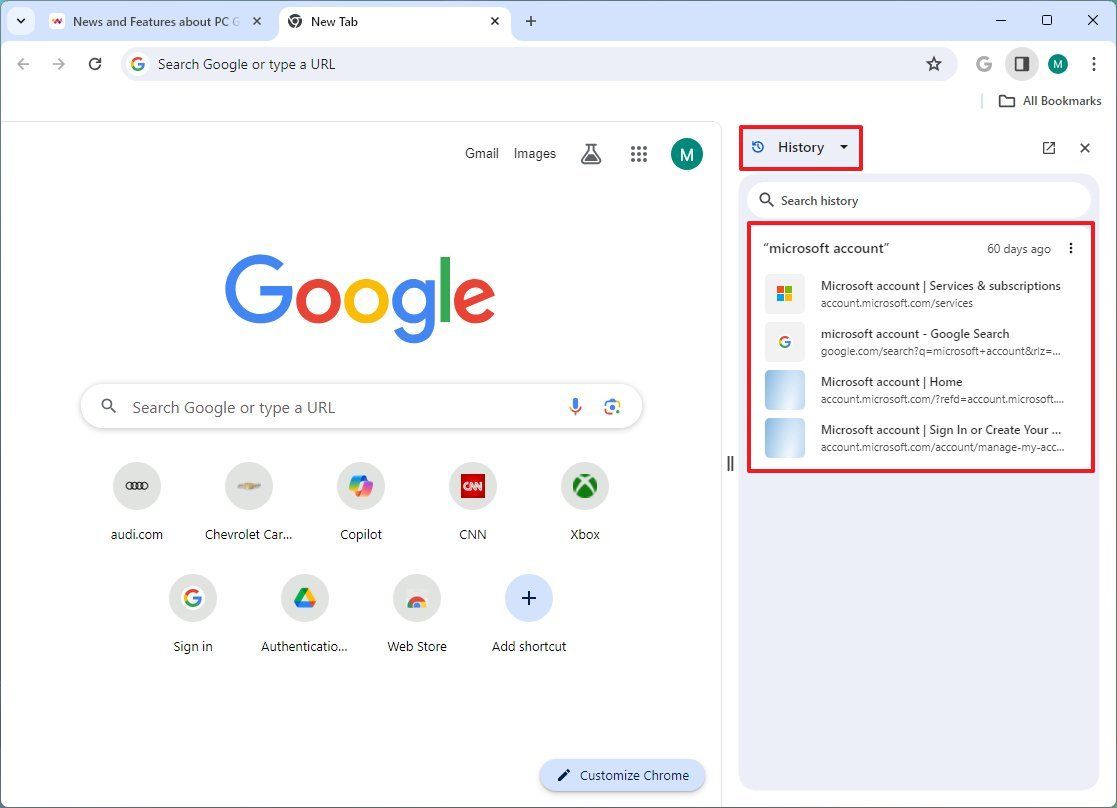The image size is (1117, 808).
Task: Click the All Bookmarks folder icon
Action: pyautogui.click(x=1007, y=100)
